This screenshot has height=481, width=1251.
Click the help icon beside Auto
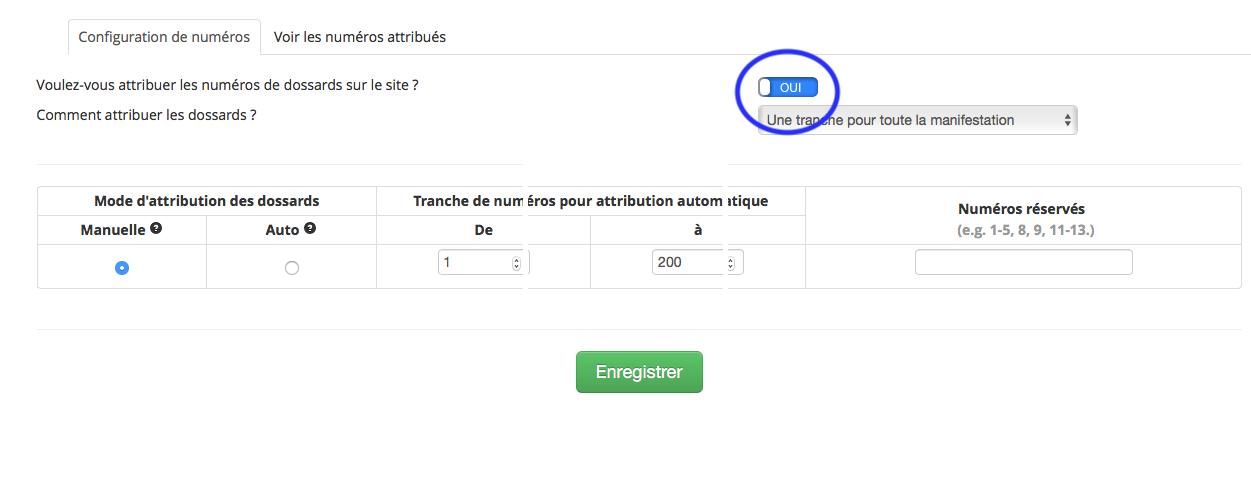point(310,229)
